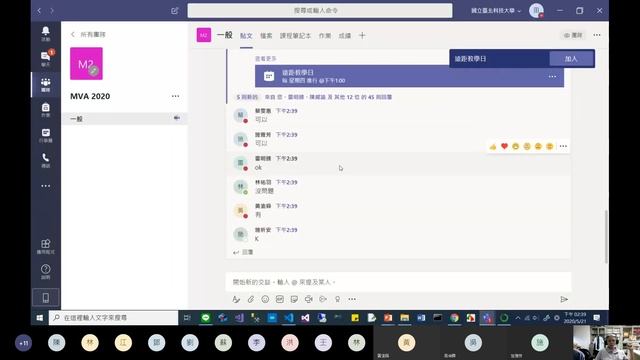
Task: Click the search or command box
Action: coord(320,11)
